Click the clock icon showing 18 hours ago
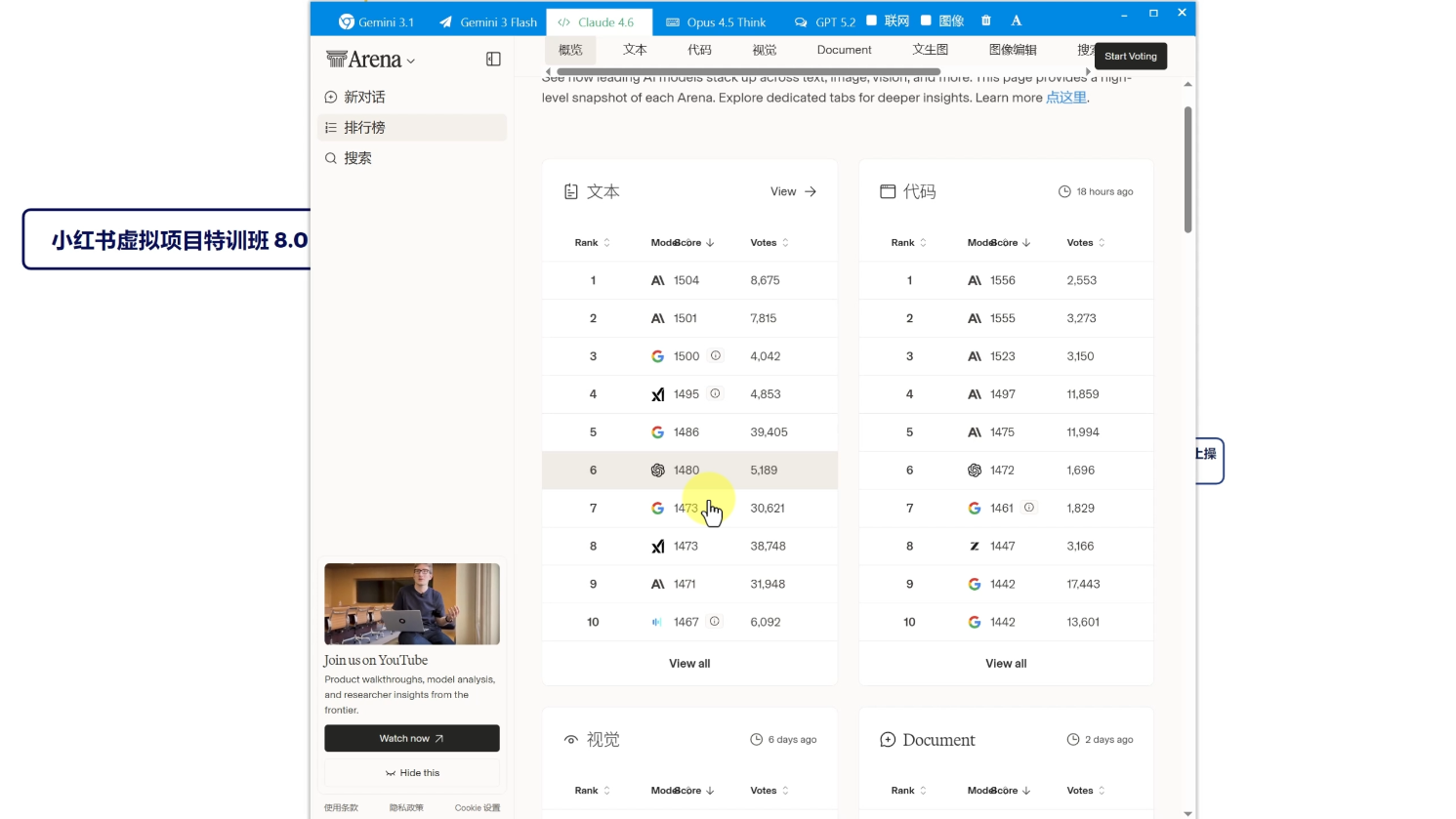Screen dimensions: 1456x819 (1064, 191)
